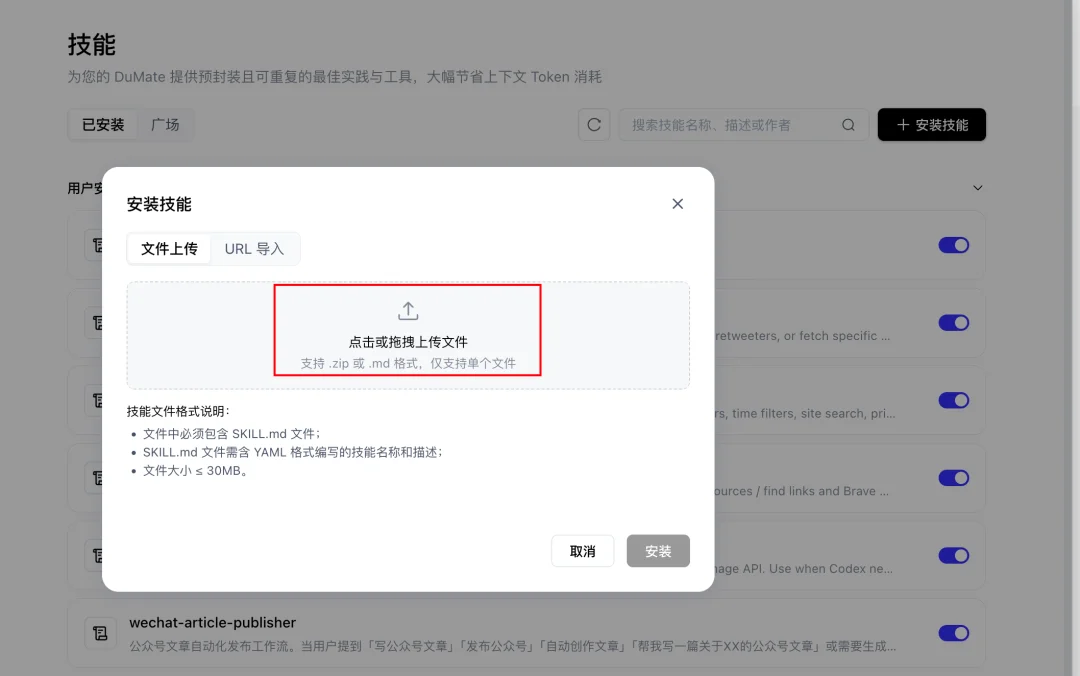Switch to the URL 导入 tab
Image resolution: width=1080 pixels, height=676 pixels.
256,248
